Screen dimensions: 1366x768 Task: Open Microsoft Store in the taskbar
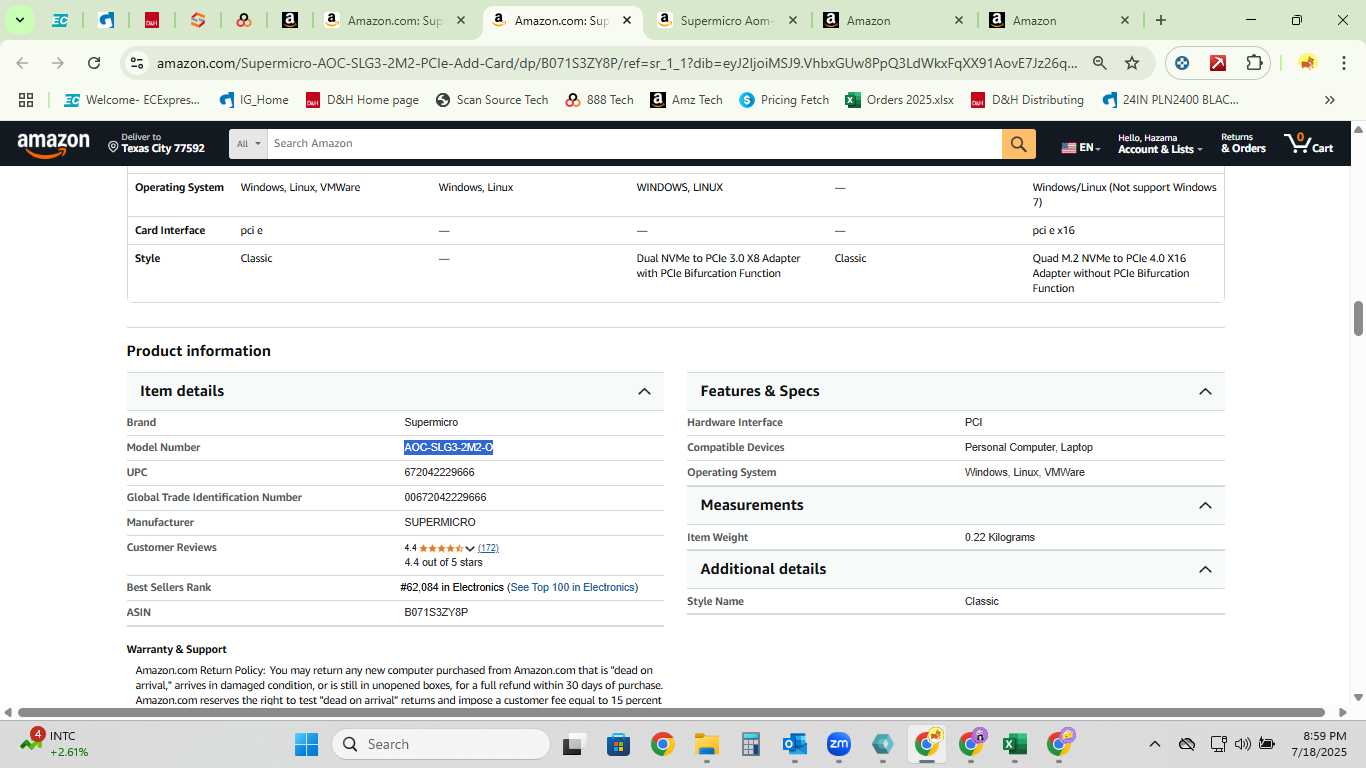click(x=618, y=744)
